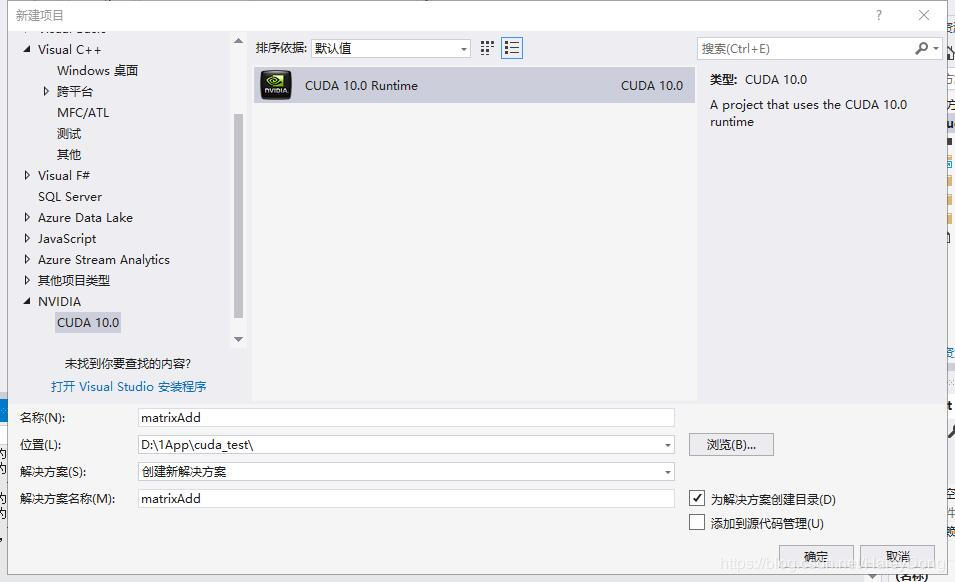This screenshot has width=955, height=582.
Task: Expand the 跨平台 node
Action: pos(46,91)
